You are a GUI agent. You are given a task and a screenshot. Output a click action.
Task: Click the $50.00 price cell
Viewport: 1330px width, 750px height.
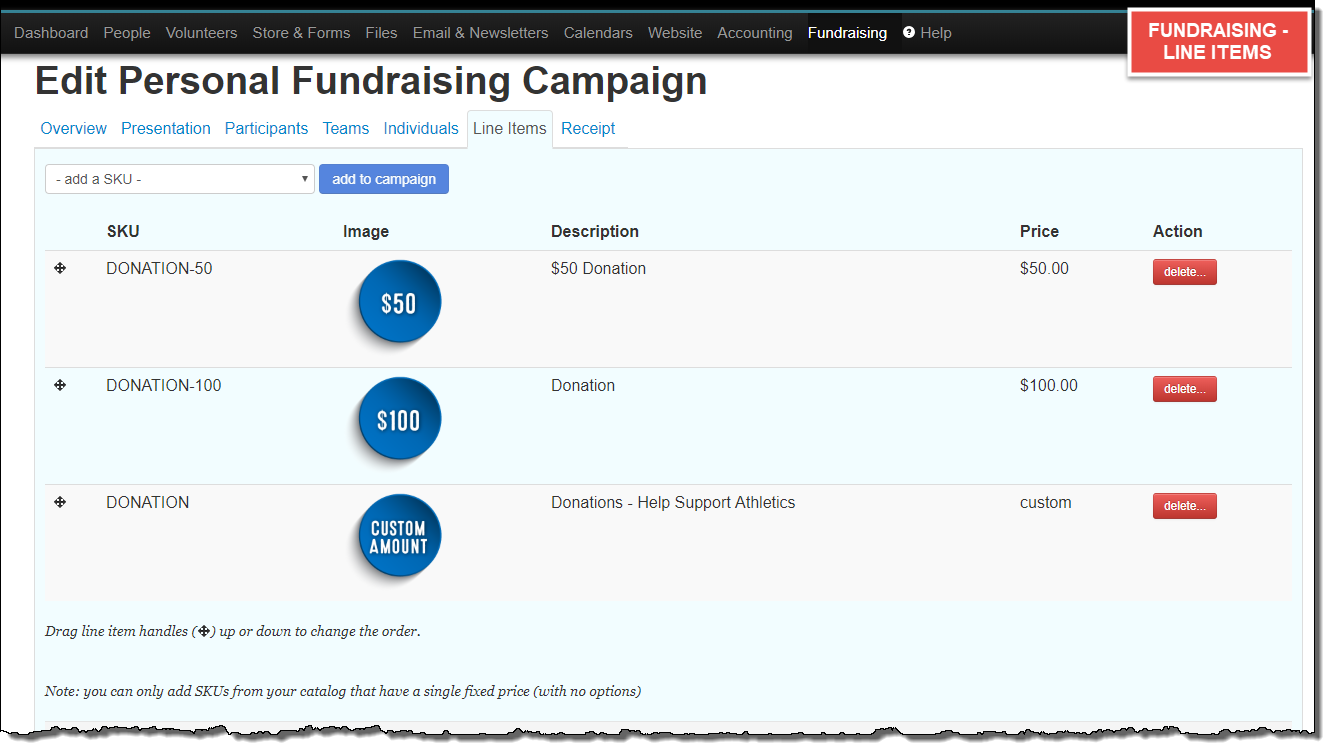(x=1044, y=268)
